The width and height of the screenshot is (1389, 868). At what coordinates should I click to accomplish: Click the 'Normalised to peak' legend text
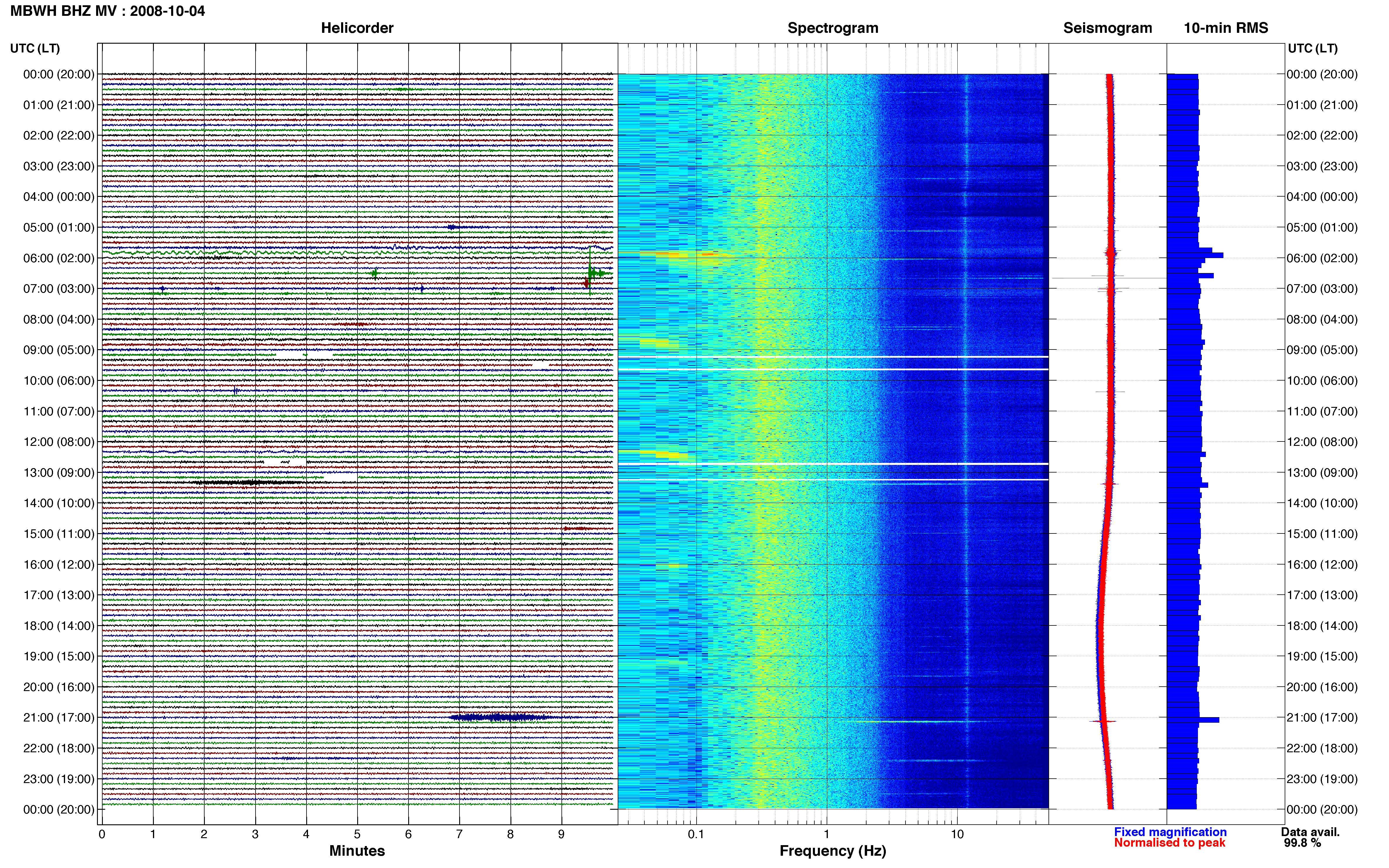point(1170,843)
